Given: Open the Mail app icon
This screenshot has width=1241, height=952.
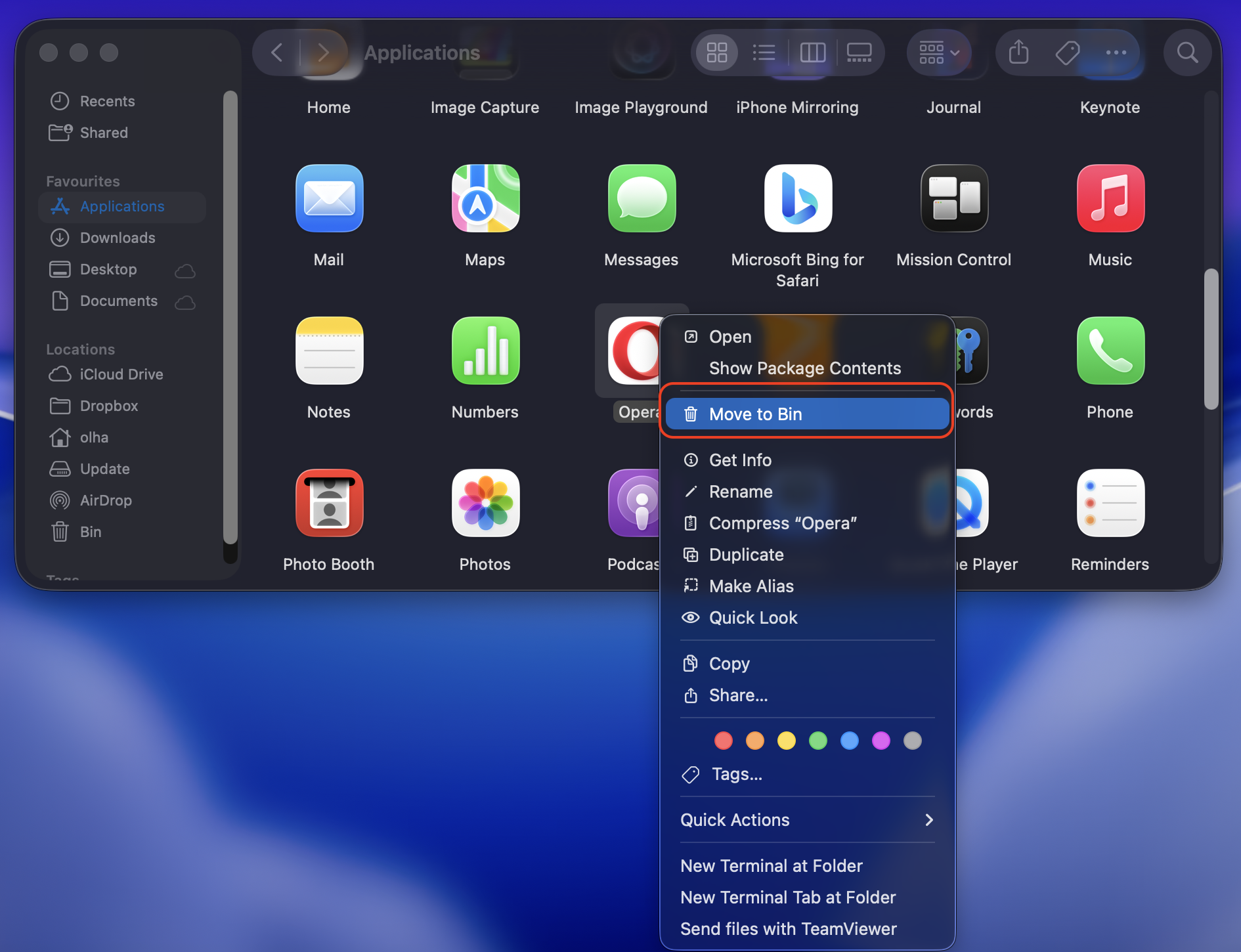Looking at the screenshot, I should 329,198.
